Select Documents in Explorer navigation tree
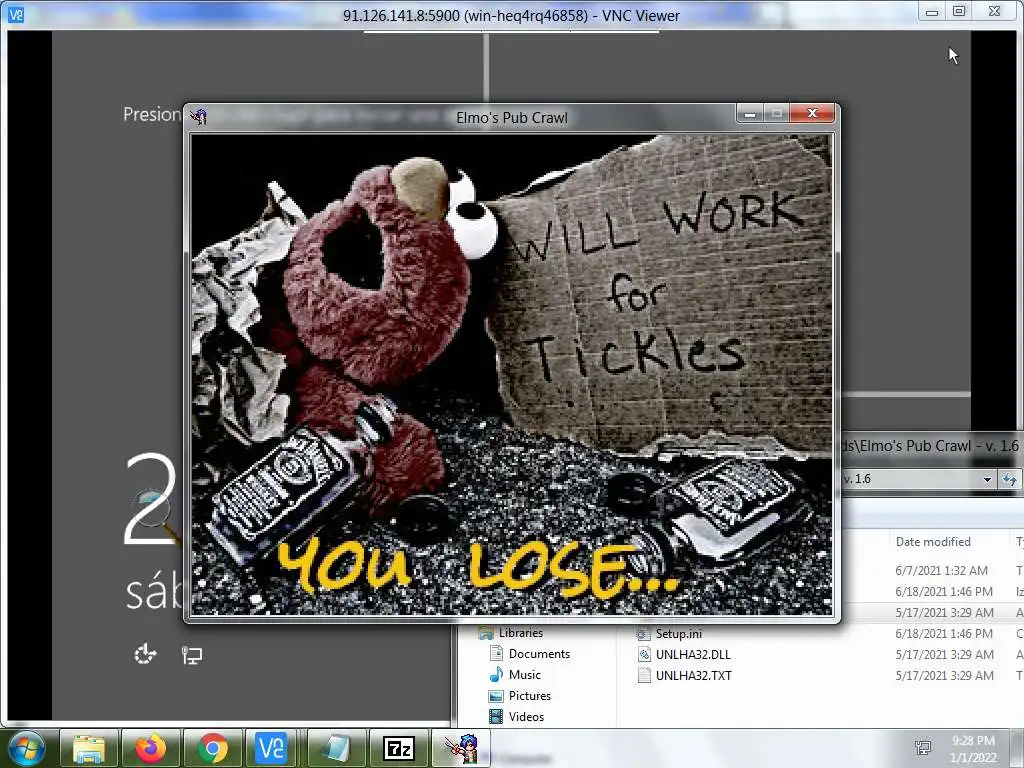This screenshot has height=768, width=1024. [x=539, y=654]
